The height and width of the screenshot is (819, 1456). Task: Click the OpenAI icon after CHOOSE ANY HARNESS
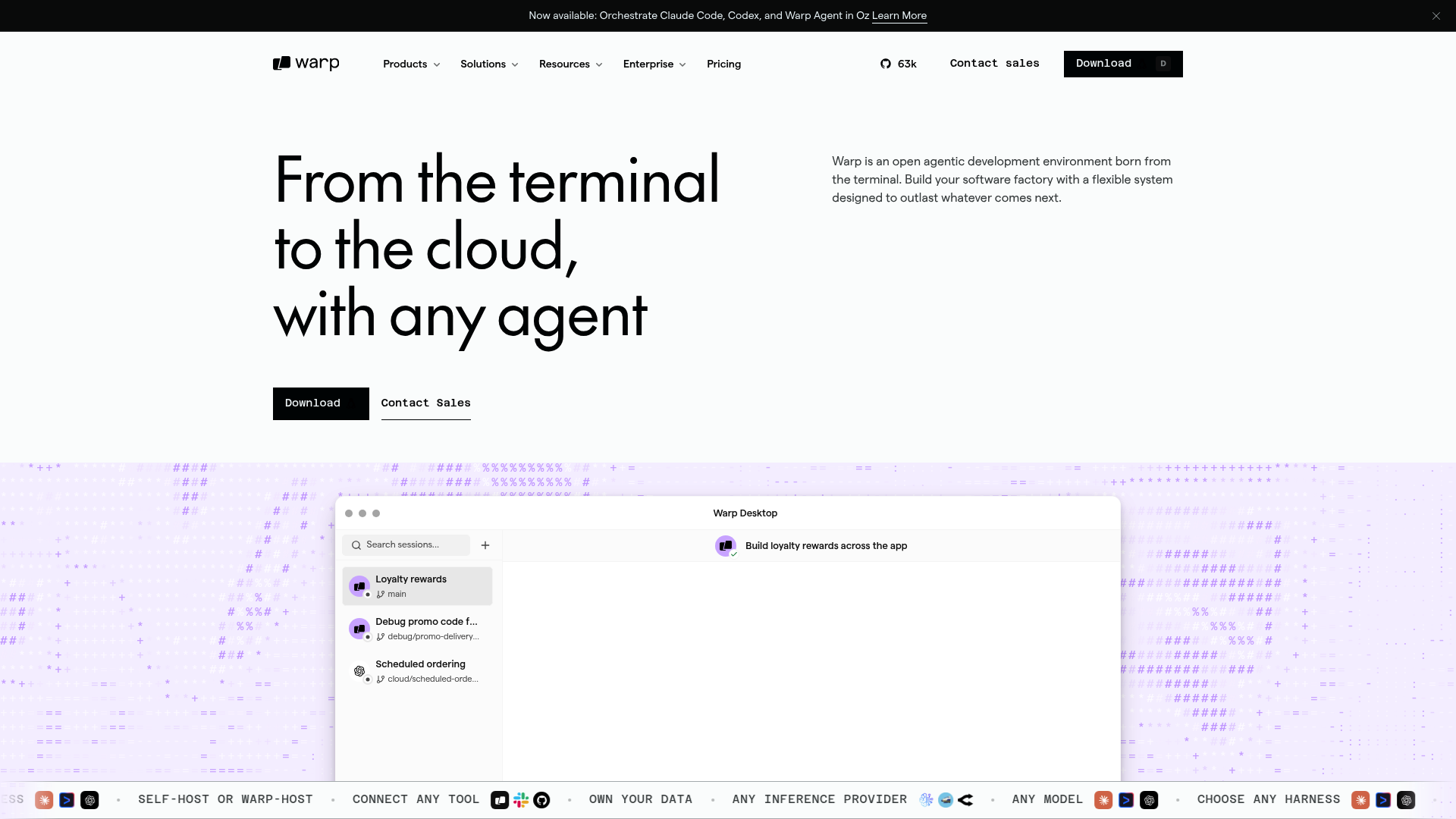pos(1406,800)
